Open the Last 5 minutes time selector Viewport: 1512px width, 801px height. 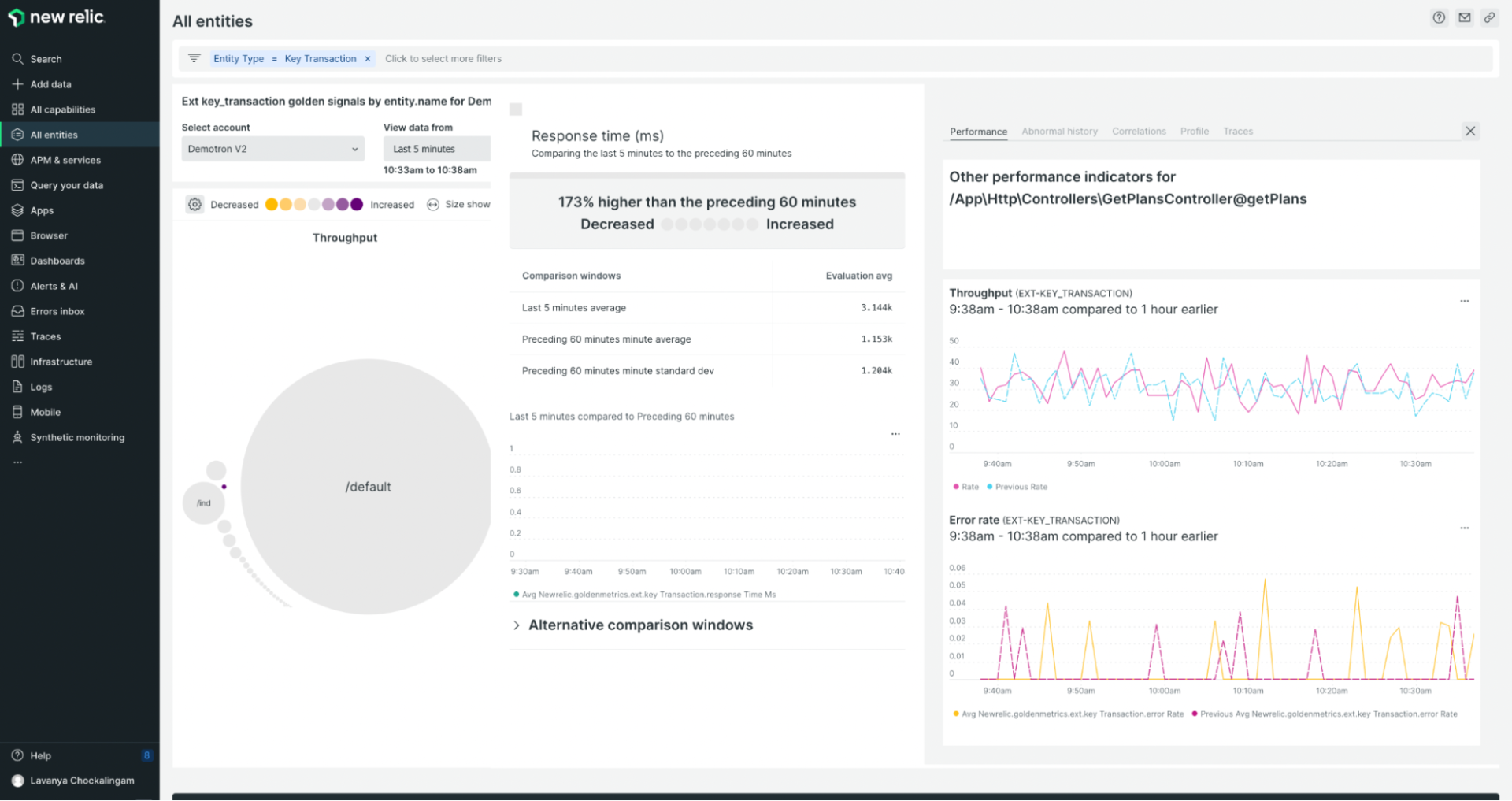pos(436,148)
